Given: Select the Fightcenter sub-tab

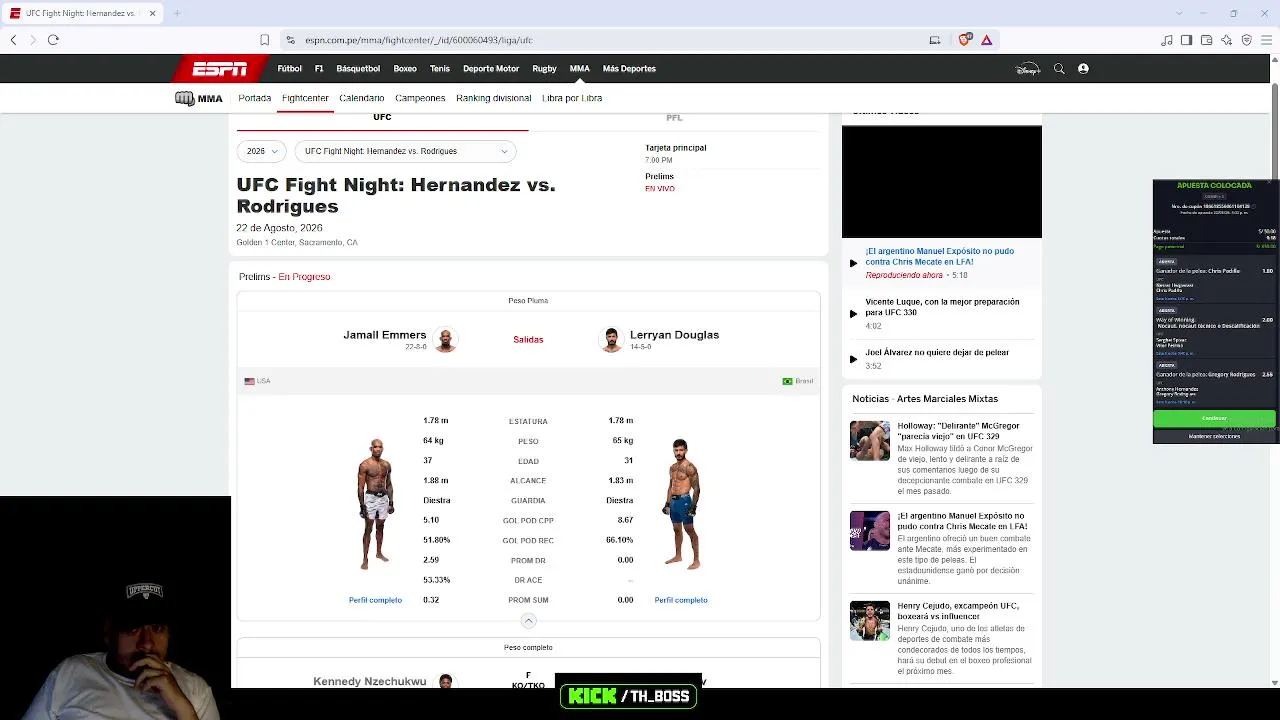Looking at the screenshot, I should (x=305, y=98).
